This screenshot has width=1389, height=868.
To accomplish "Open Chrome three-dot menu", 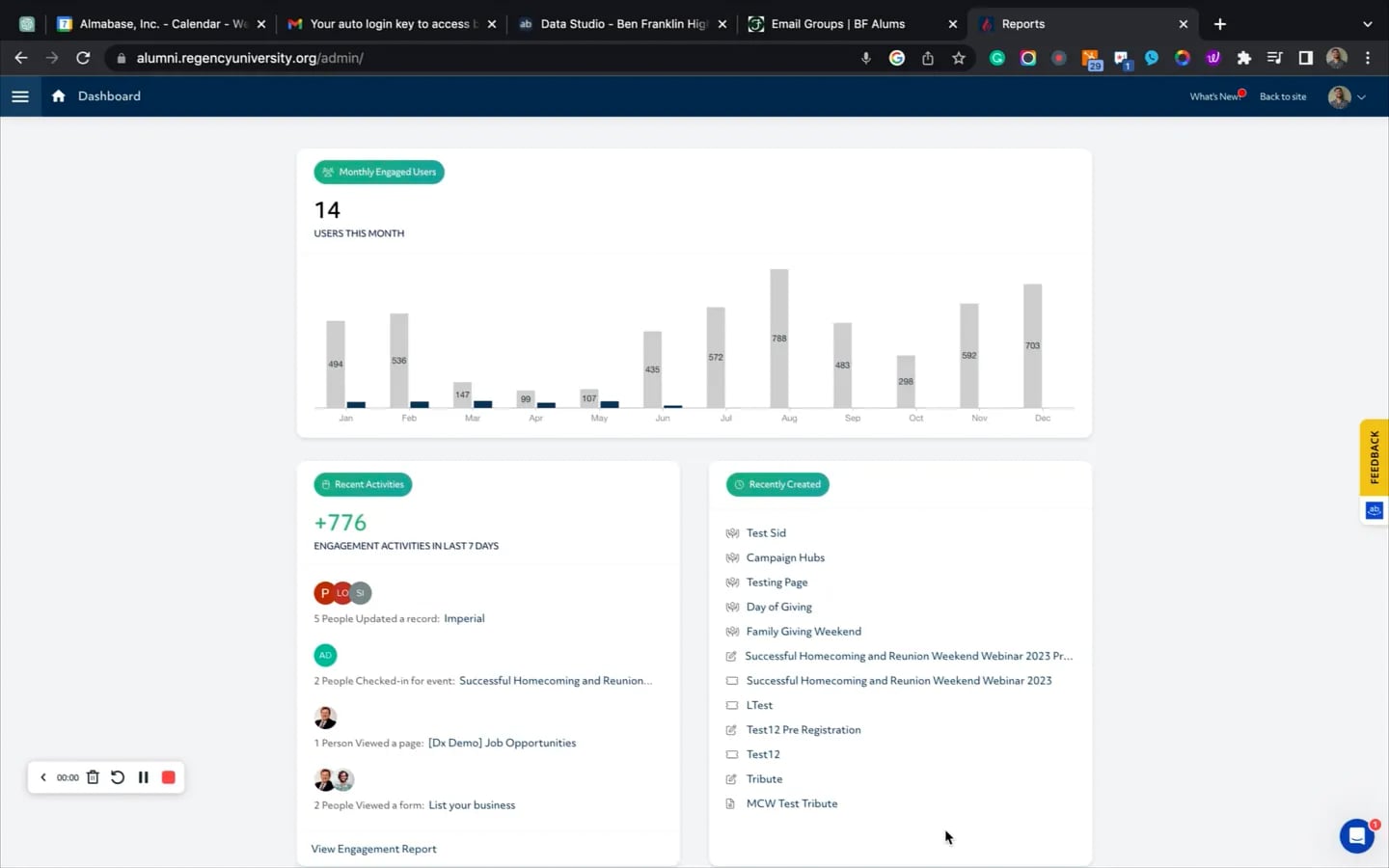I will click(1368, 58).
